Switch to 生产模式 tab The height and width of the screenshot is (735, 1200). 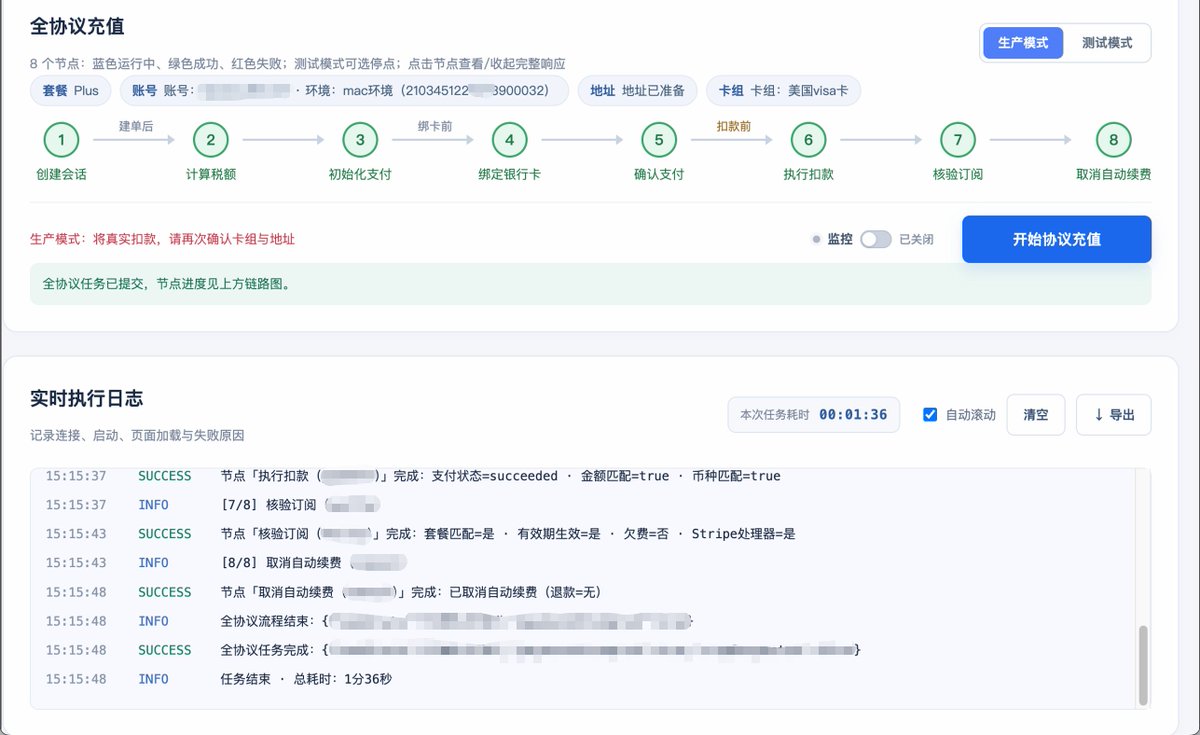pos(1023,43)
